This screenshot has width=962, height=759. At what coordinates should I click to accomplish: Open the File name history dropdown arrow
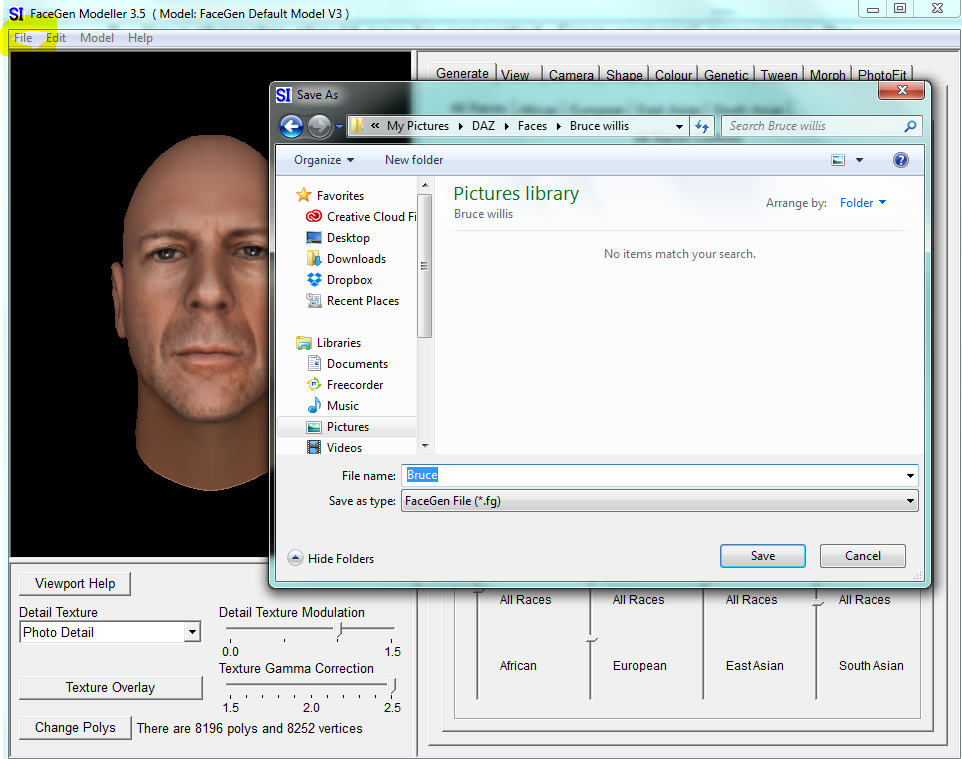908,476
